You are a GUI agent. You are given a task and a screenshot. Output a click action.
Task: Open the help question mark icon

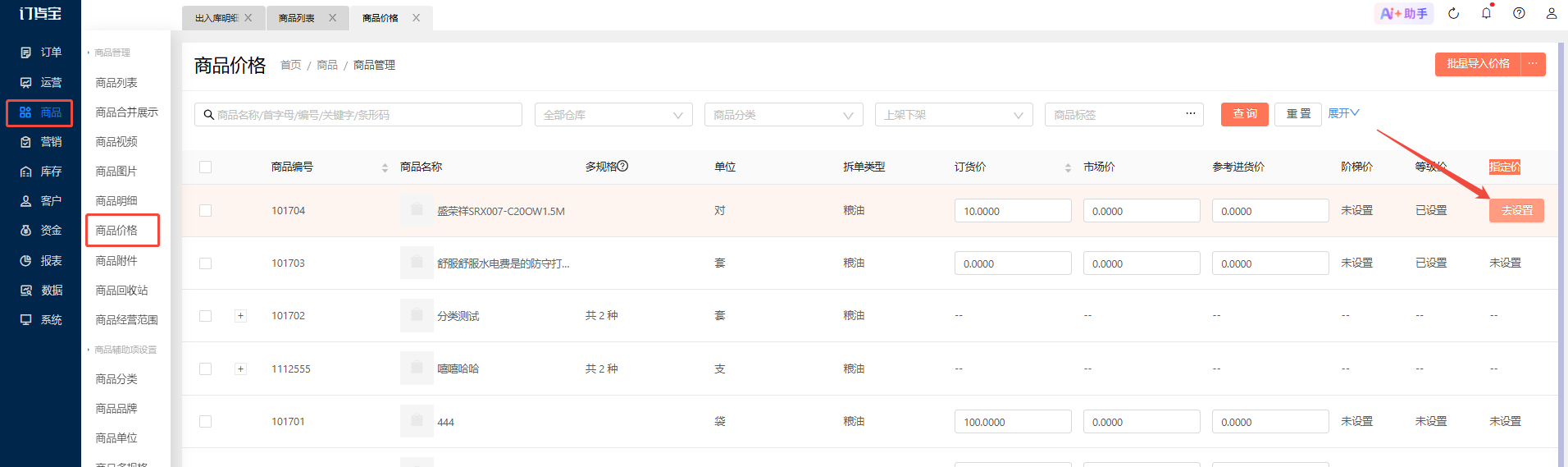(x=1519, y=13)
